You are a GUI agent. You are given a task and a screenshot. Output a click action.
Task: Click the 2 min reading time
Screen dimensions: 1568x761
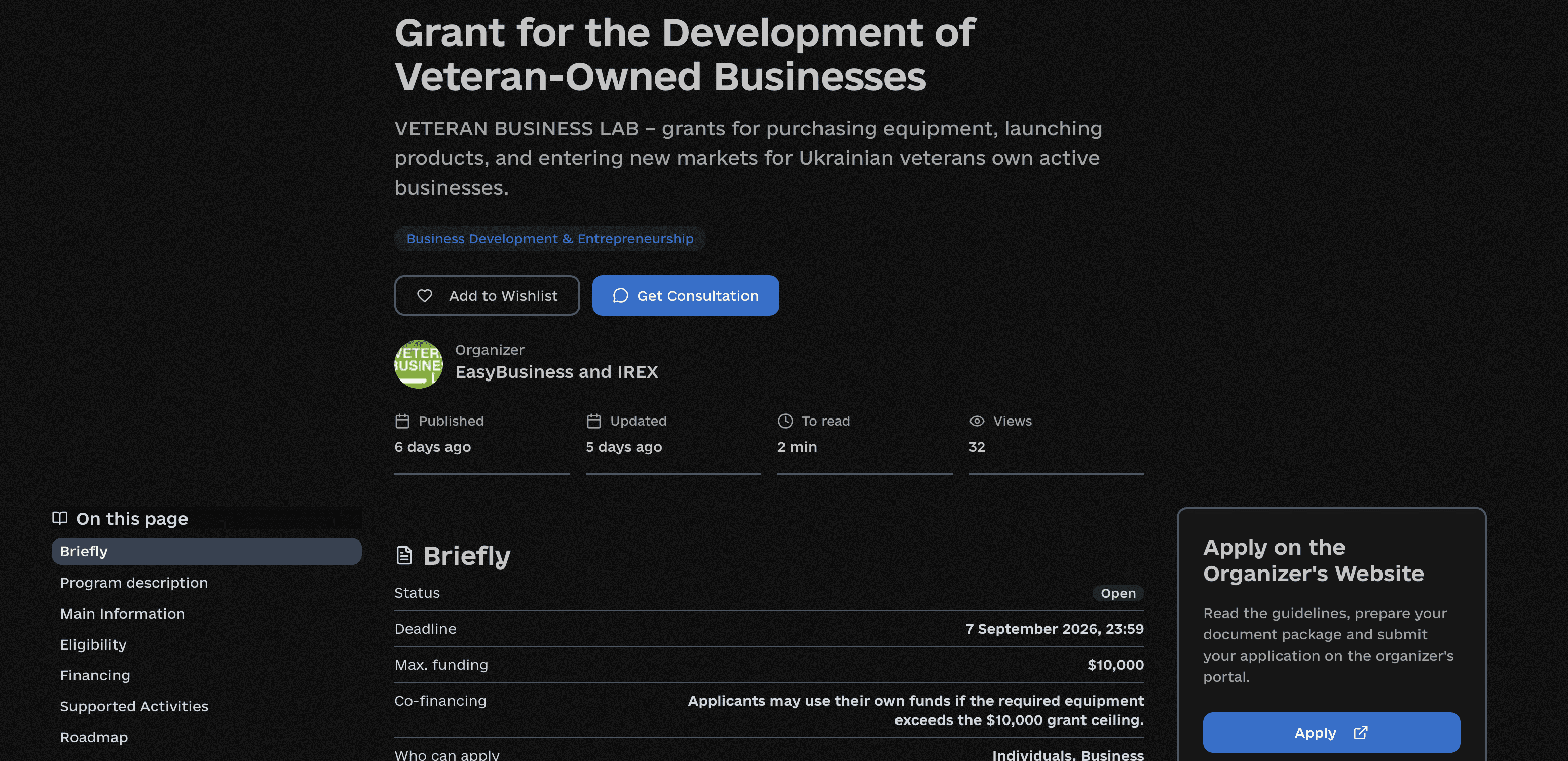click(x=797, y=446)
